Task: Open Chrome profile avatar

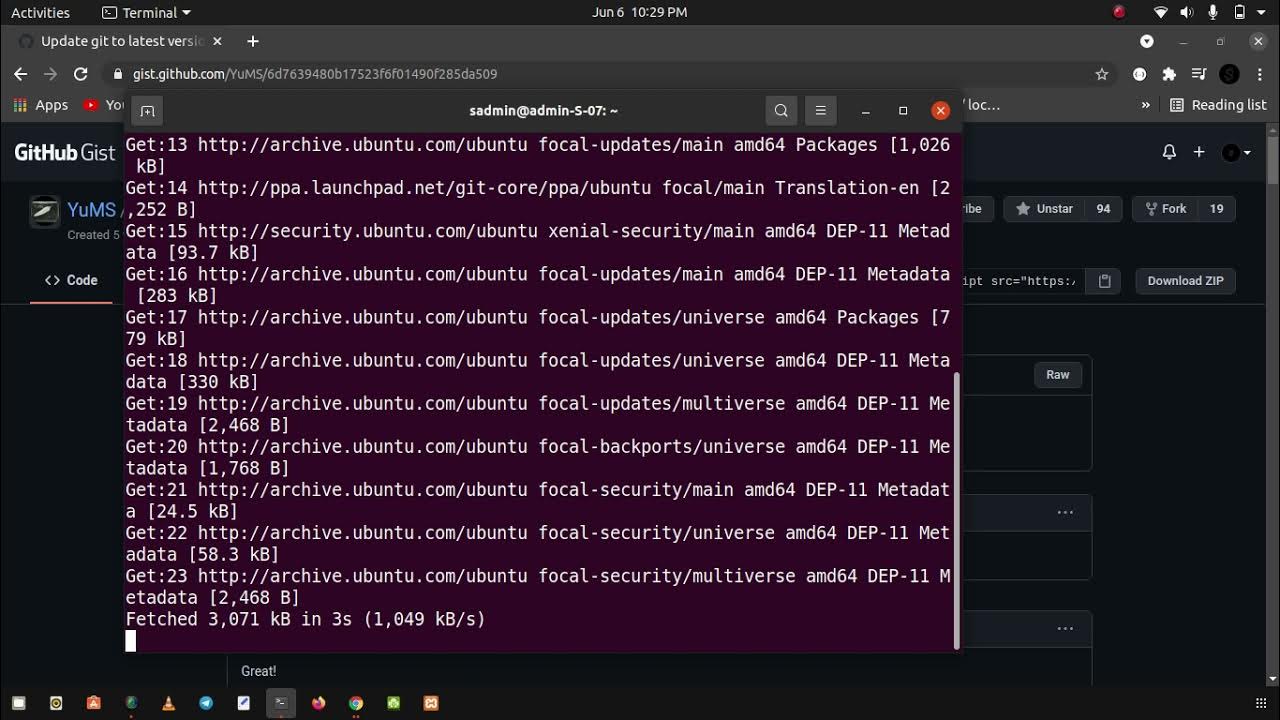Action: coord(1230,74)
